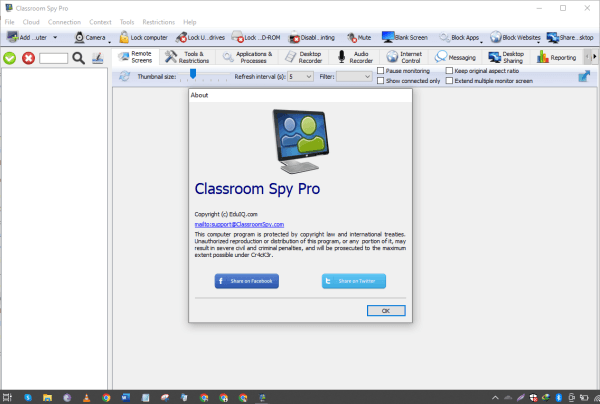Click Lock CD-ROM toolbar icon
Viewport: 600px width, 404px height.
[238, 37]
